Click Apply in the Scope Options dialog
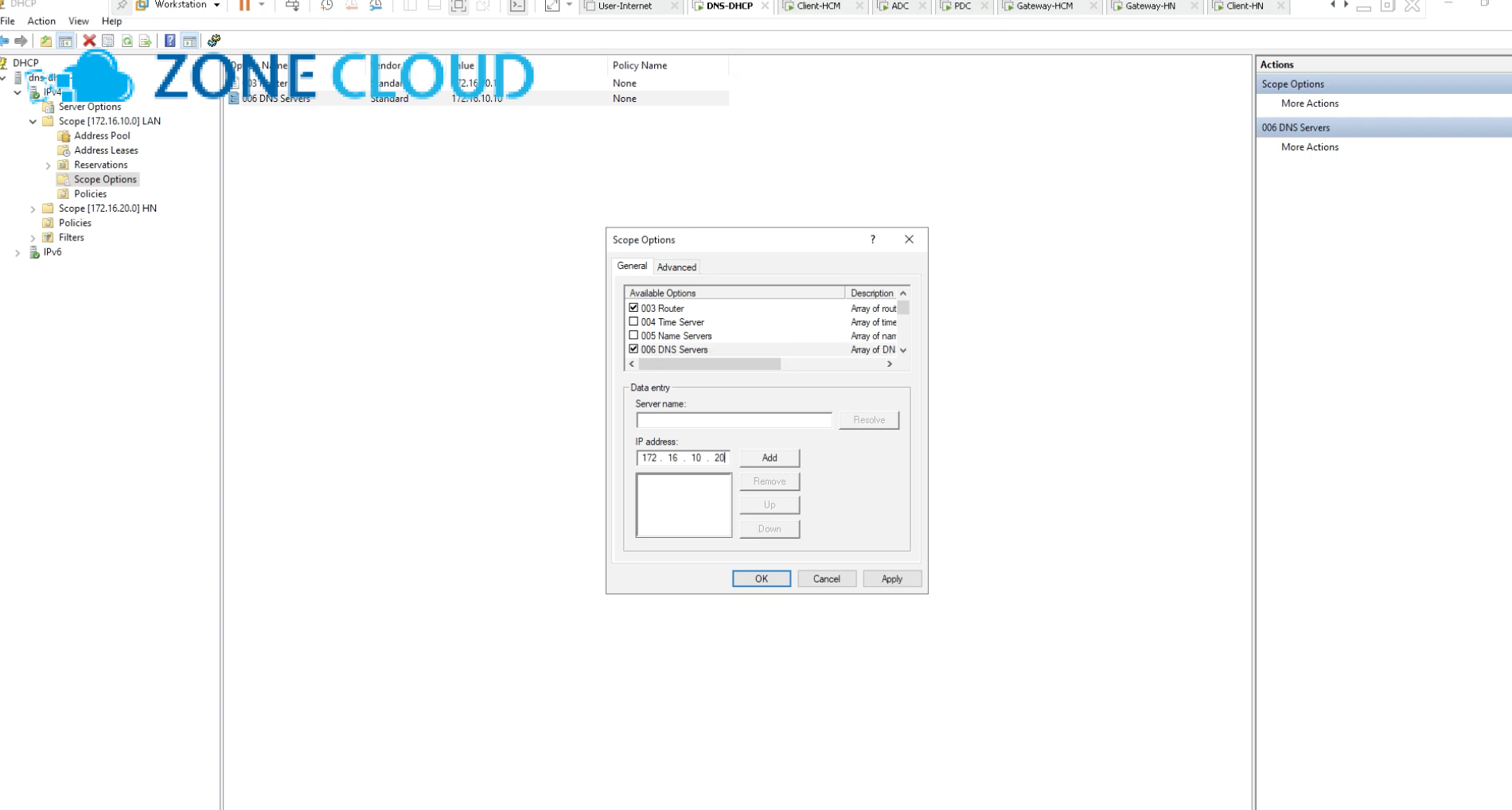This screenshot has width=1512, height=810. pos(892,578)
